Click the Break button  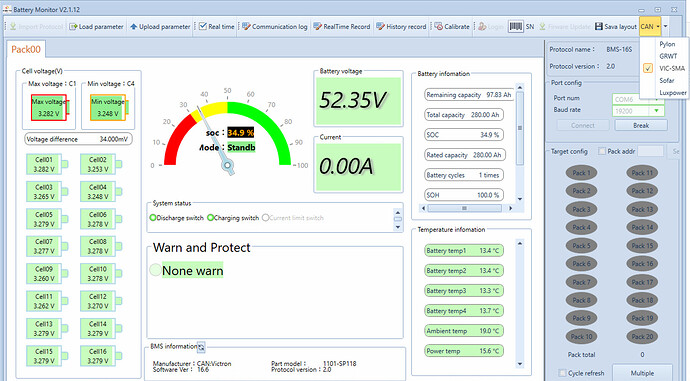641,125
